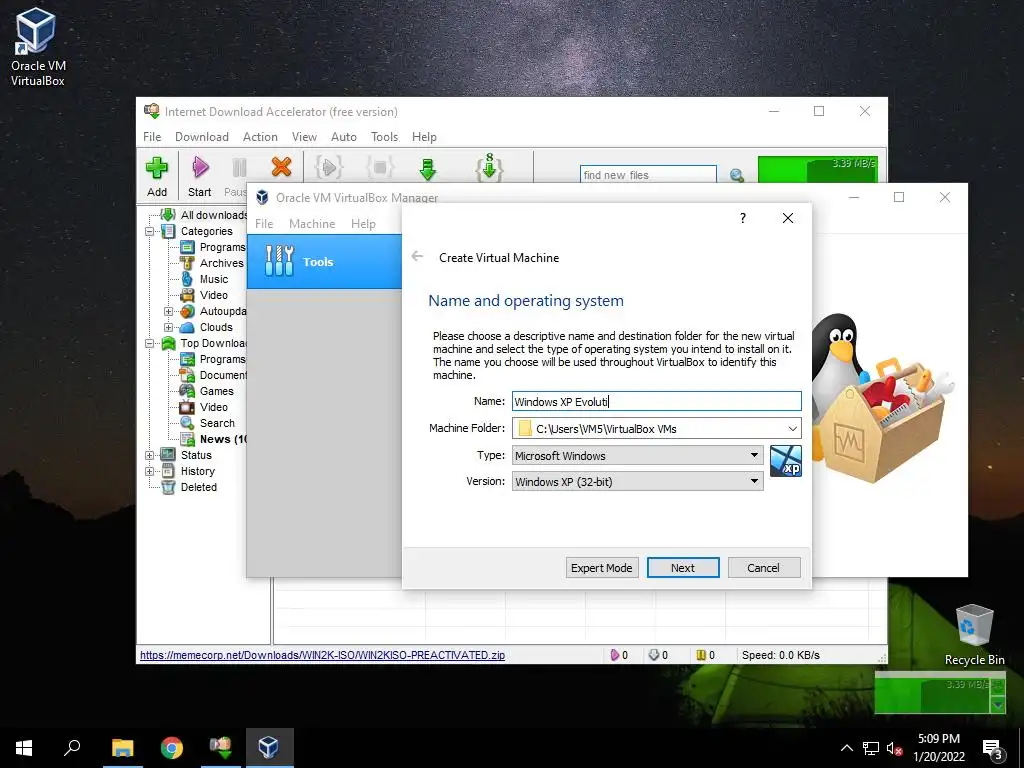Open the Help menu in Internet Download Accelerator

(x=424, y=136)
